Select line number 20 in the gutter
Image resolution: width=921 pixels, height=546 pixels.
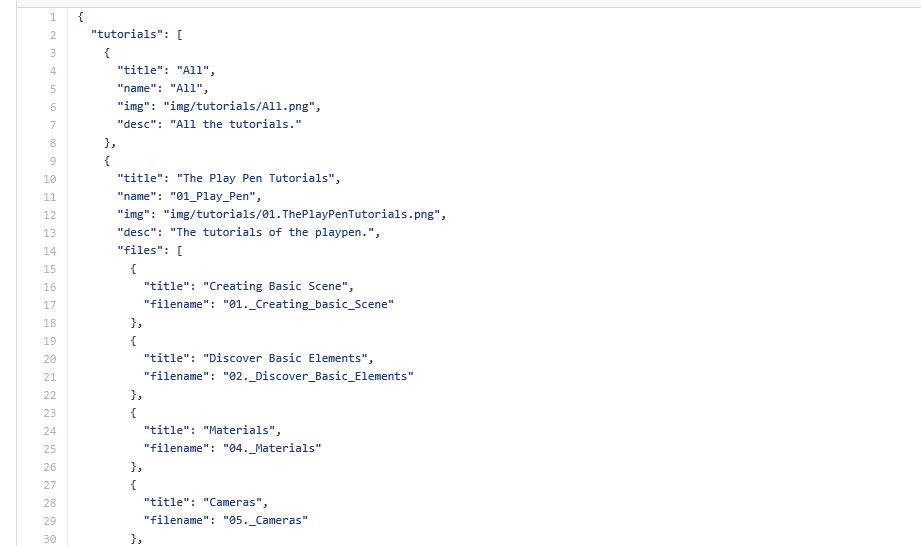point(50,359)
